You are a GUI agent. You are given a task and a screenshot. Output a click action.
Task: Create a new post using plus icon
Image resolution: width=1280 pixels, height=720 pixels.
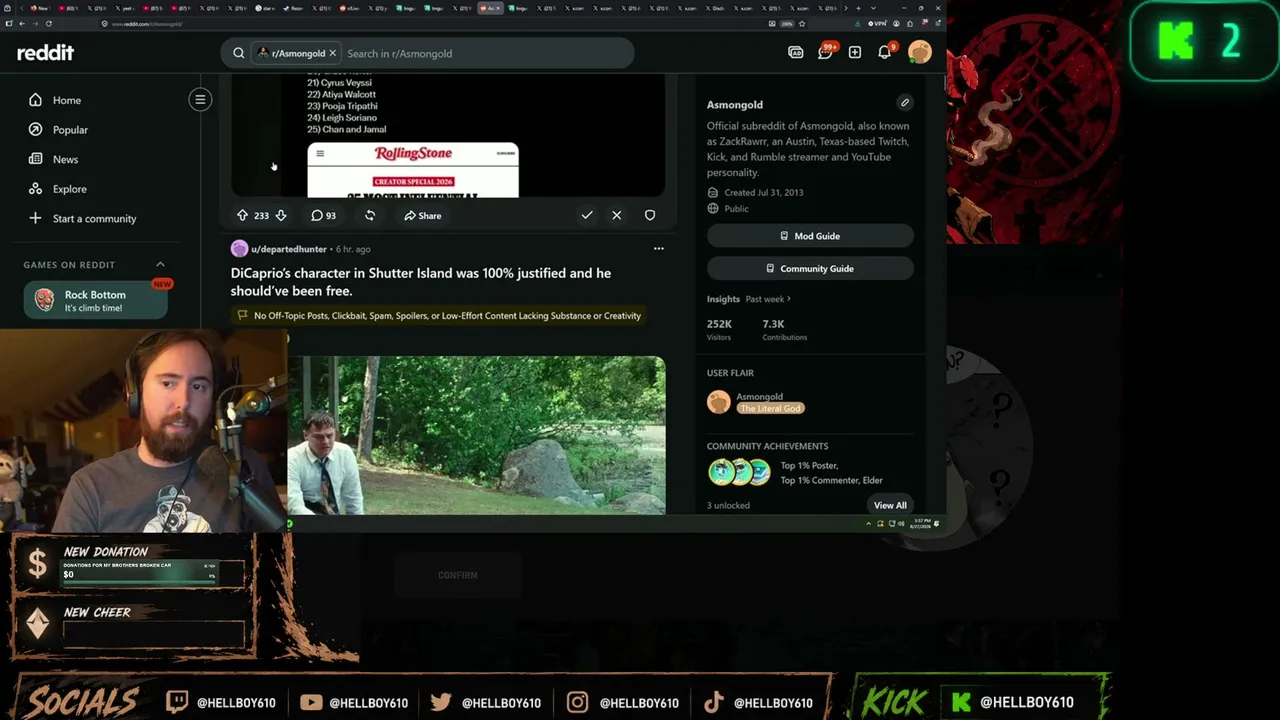point(855,53)
